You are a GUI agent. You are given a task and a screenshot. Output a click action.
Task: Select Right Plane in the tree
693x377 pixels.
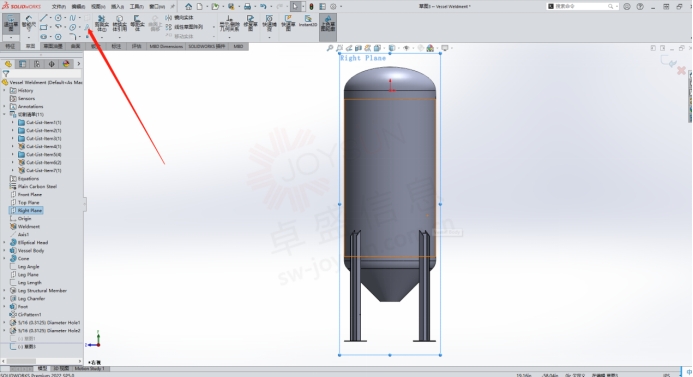tap(26, 210)
